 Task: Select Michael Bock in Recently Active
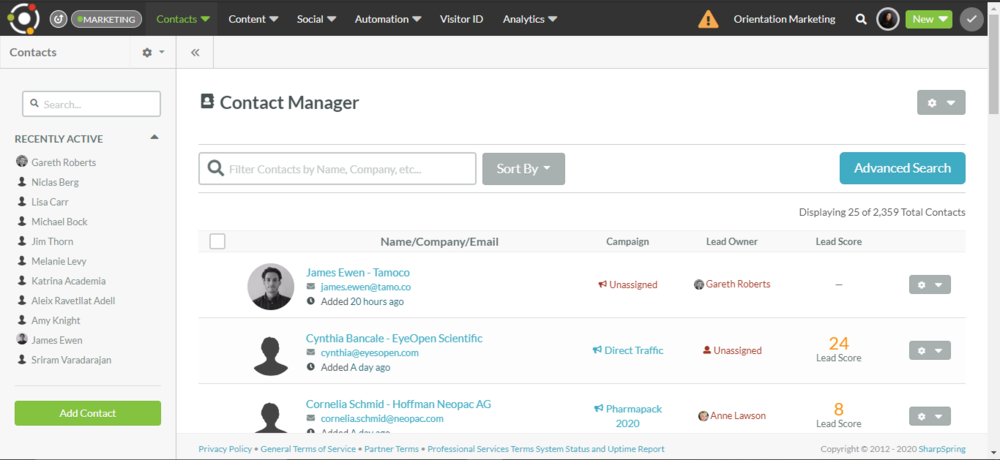coord(59,221)
